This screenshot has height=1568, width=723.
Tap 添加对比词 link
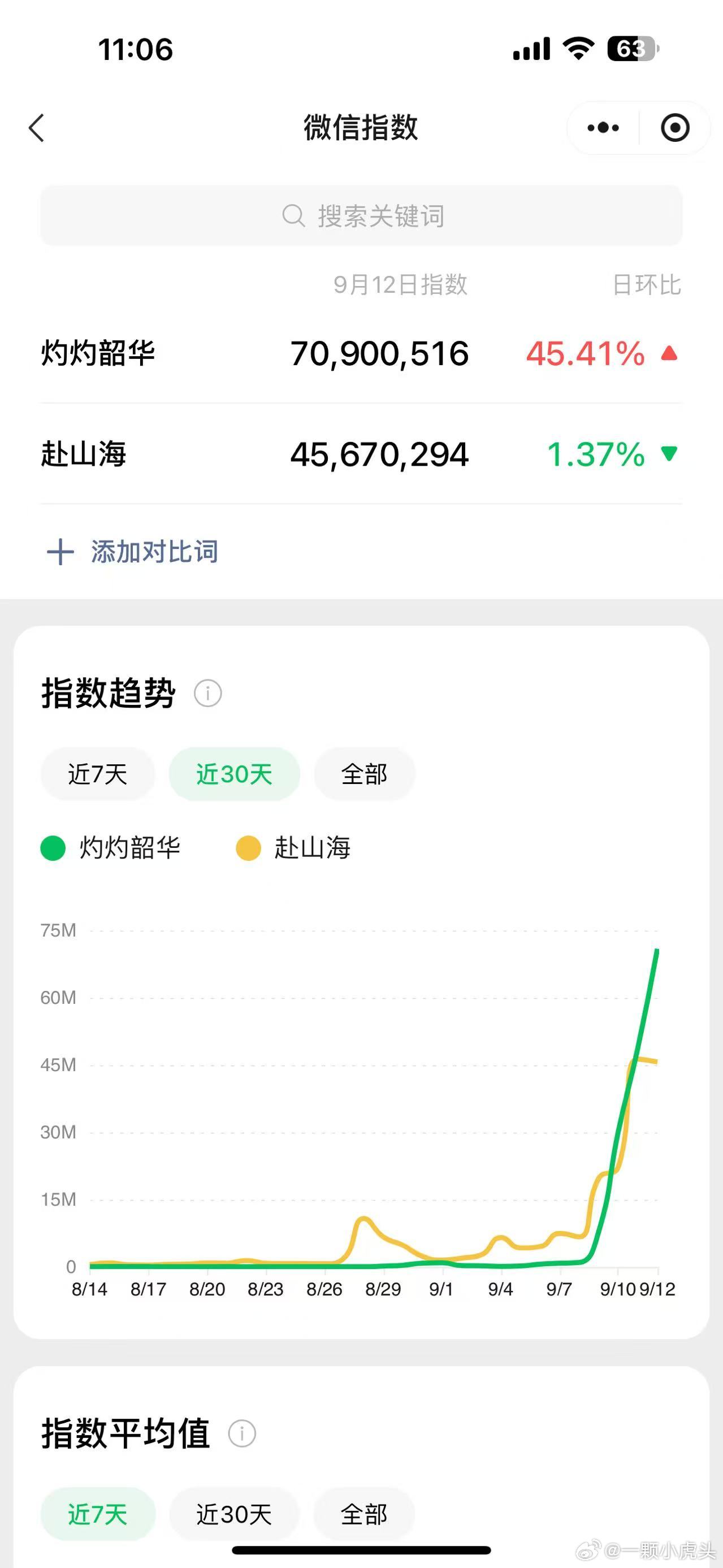pos(154,552)
